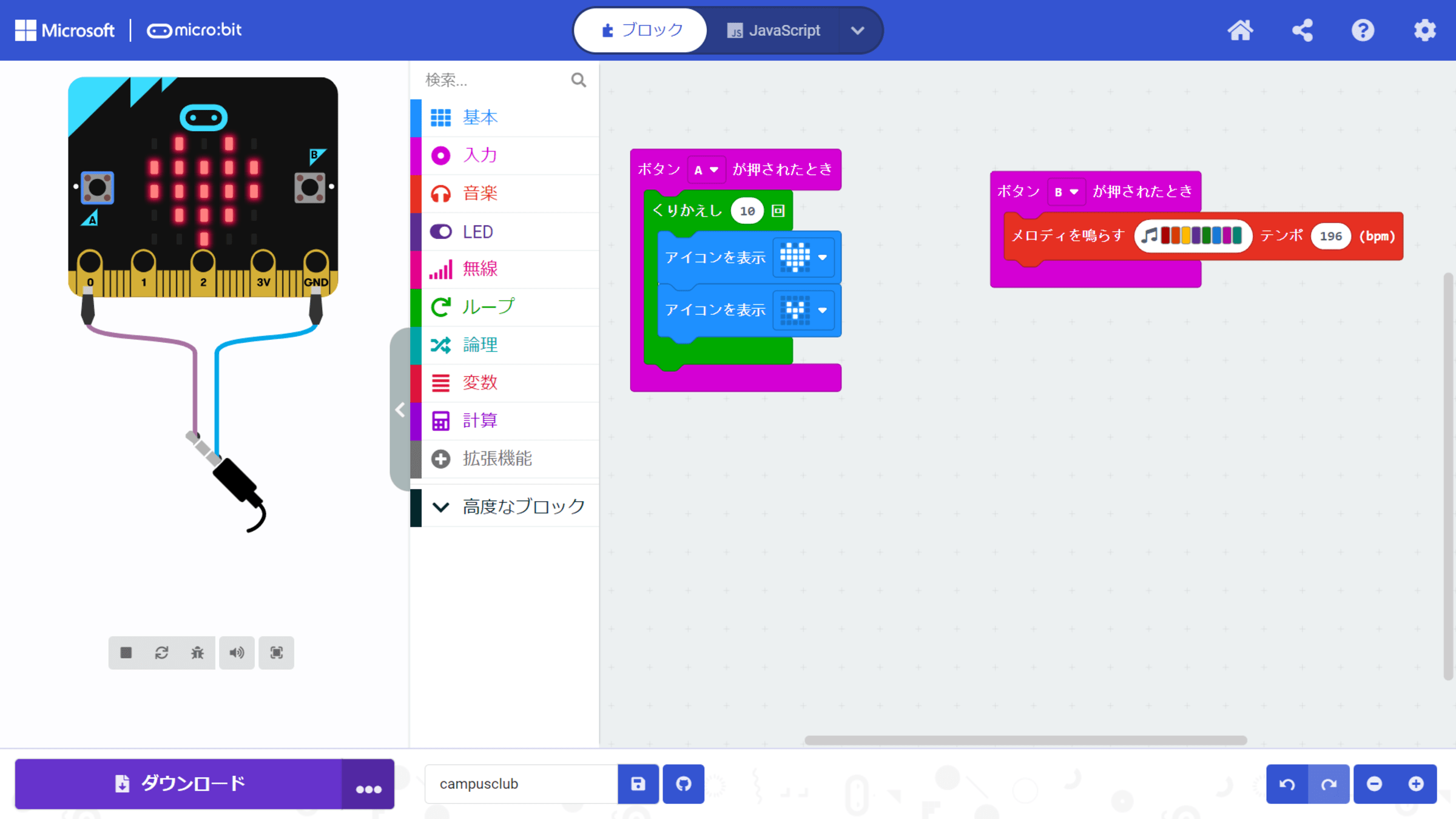This screenshot has height=819, width=1456.
Task: Restart the simulator
Action: [x=161, y=653]
